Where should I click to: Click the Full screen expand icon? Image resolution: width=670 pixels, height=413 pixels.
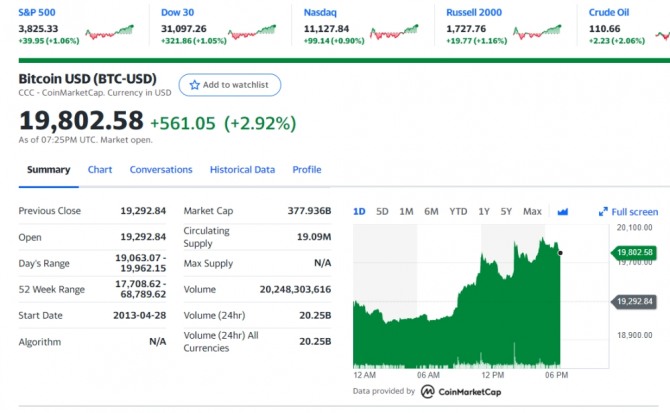[603, 212]
